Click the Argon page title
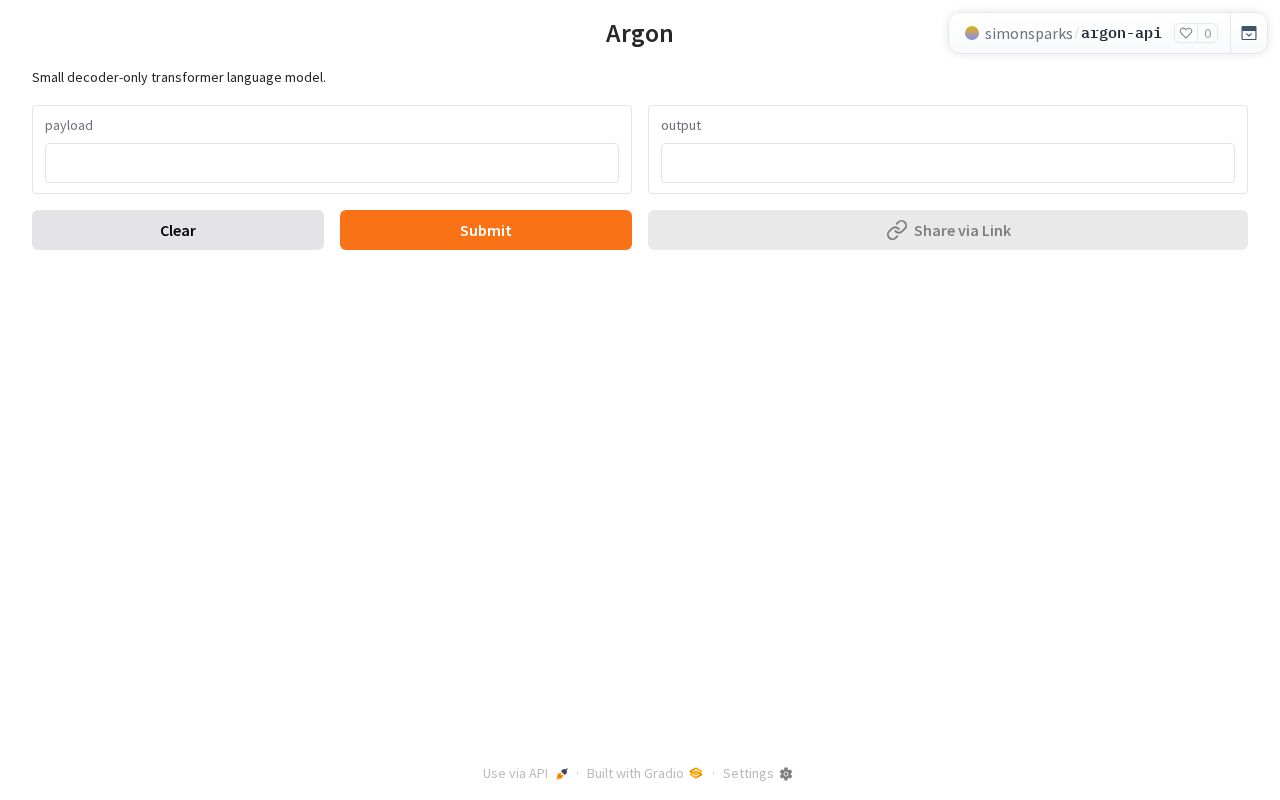This screenshot has height=800, width=1280. pyautogui.click(x=640, y=33)
